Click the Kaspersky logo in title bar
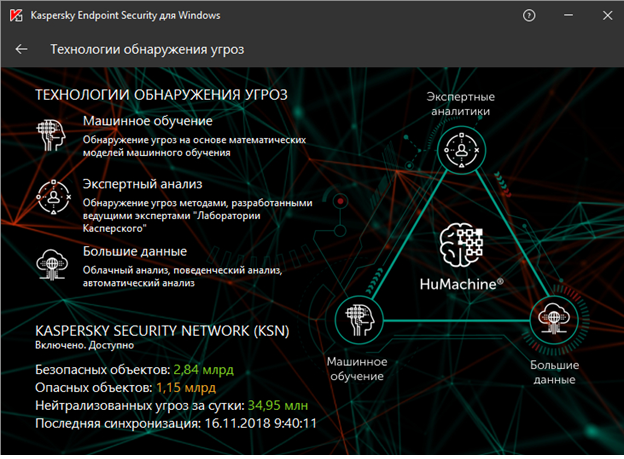 (16, 16)
